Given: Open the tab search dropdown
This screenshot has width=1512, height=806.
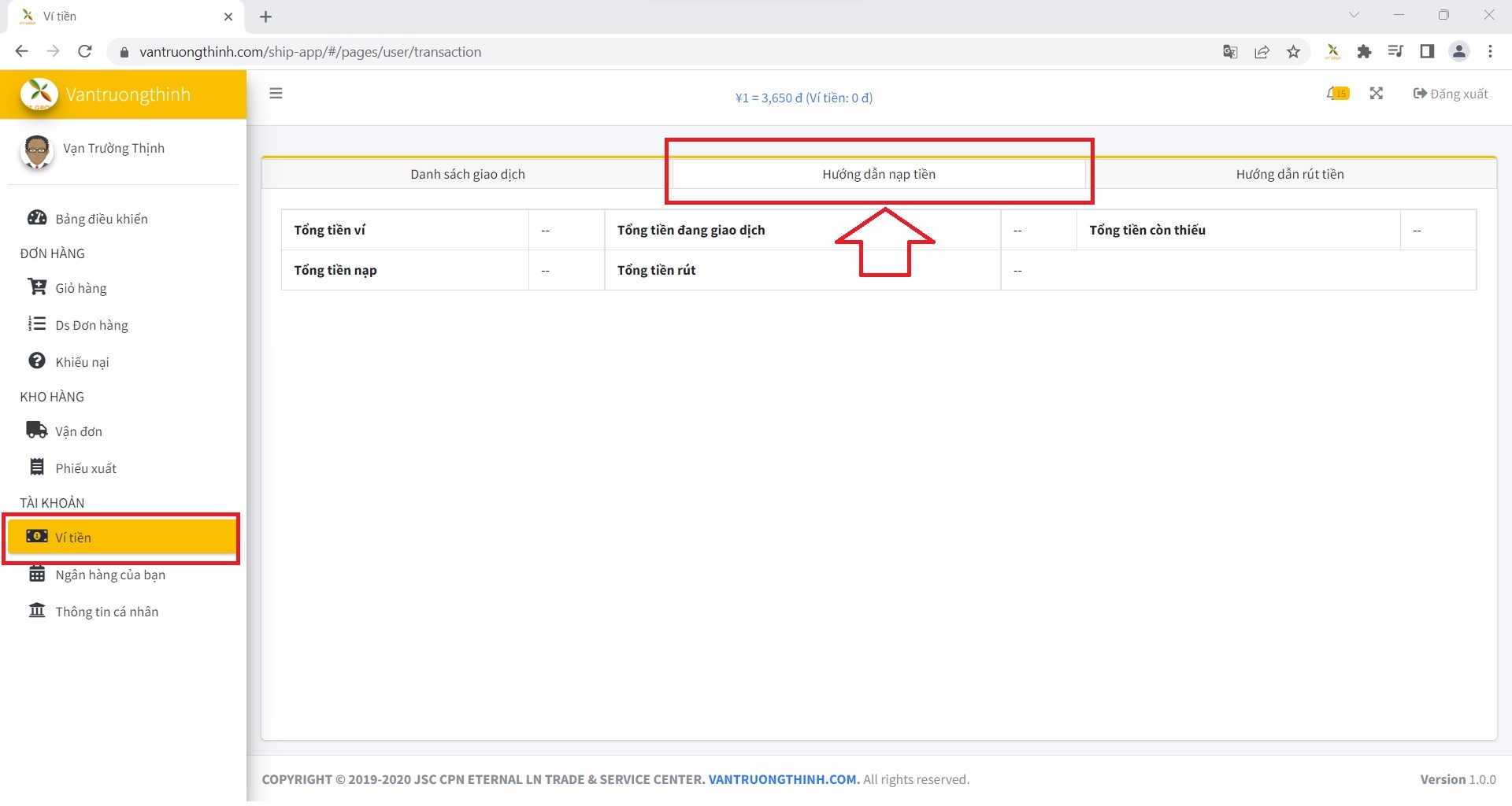Looking at the screenshot, I should tap(1354, 15).
